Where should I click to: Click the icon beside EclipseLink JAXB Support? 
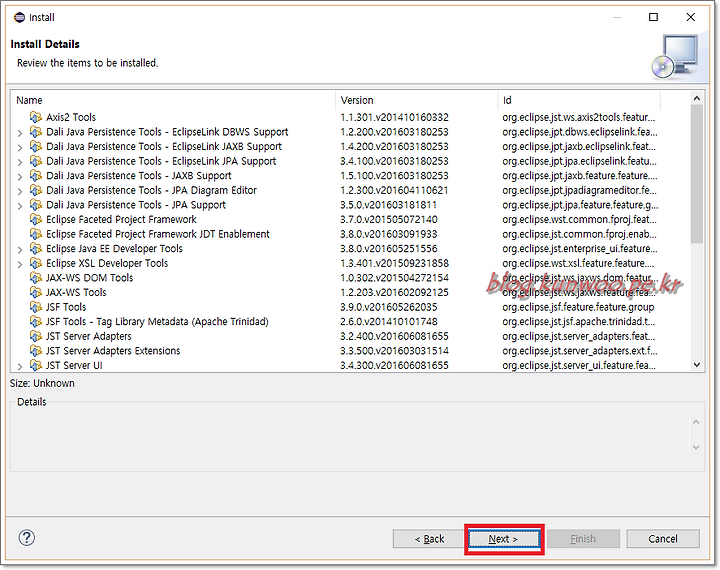36,147
